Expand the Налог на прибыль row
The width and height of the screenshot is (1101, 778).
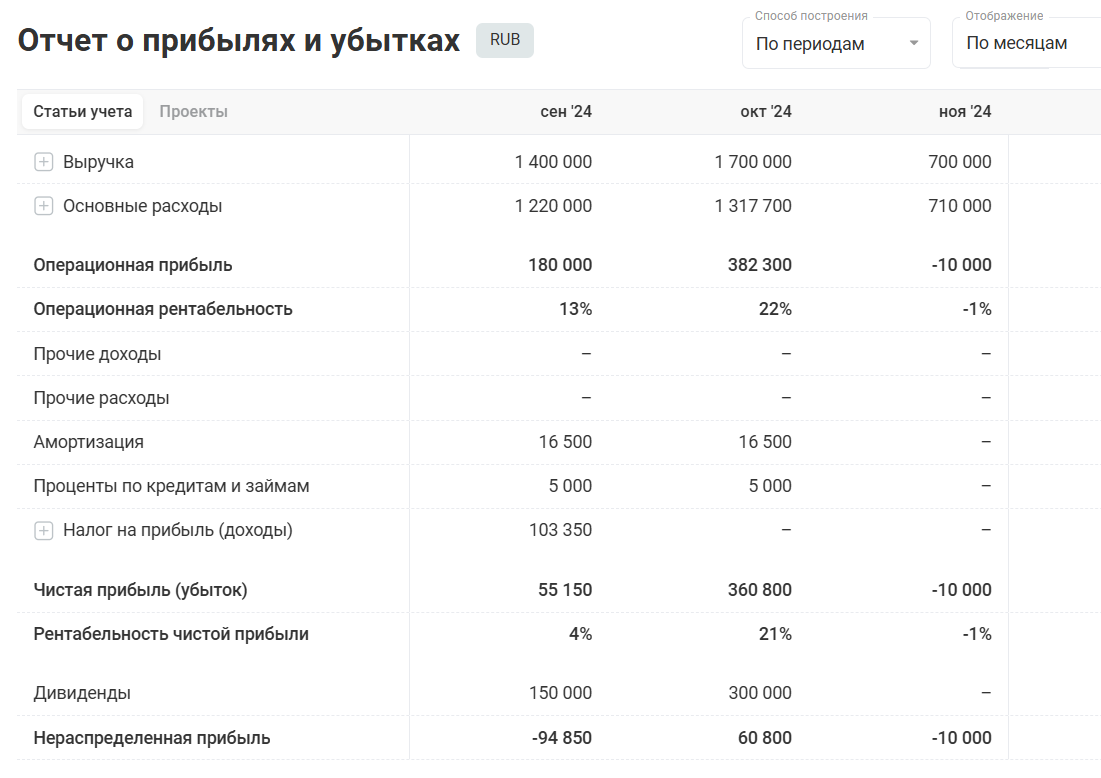pos(43,531)
